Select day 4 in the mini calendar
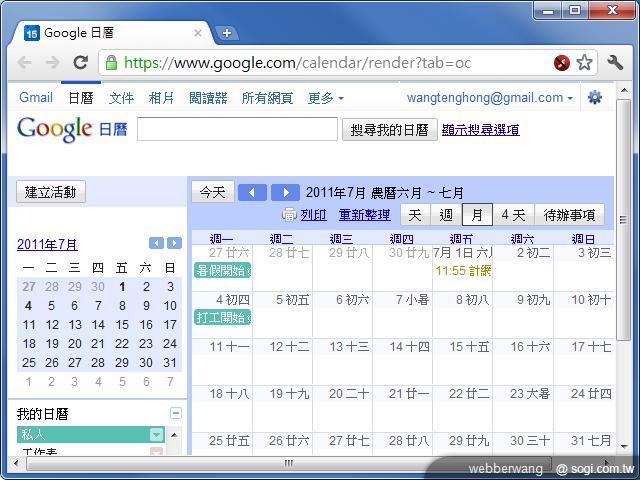Image resolution: width=640 pixels, height=480 pixels. (x=28, y=306)
